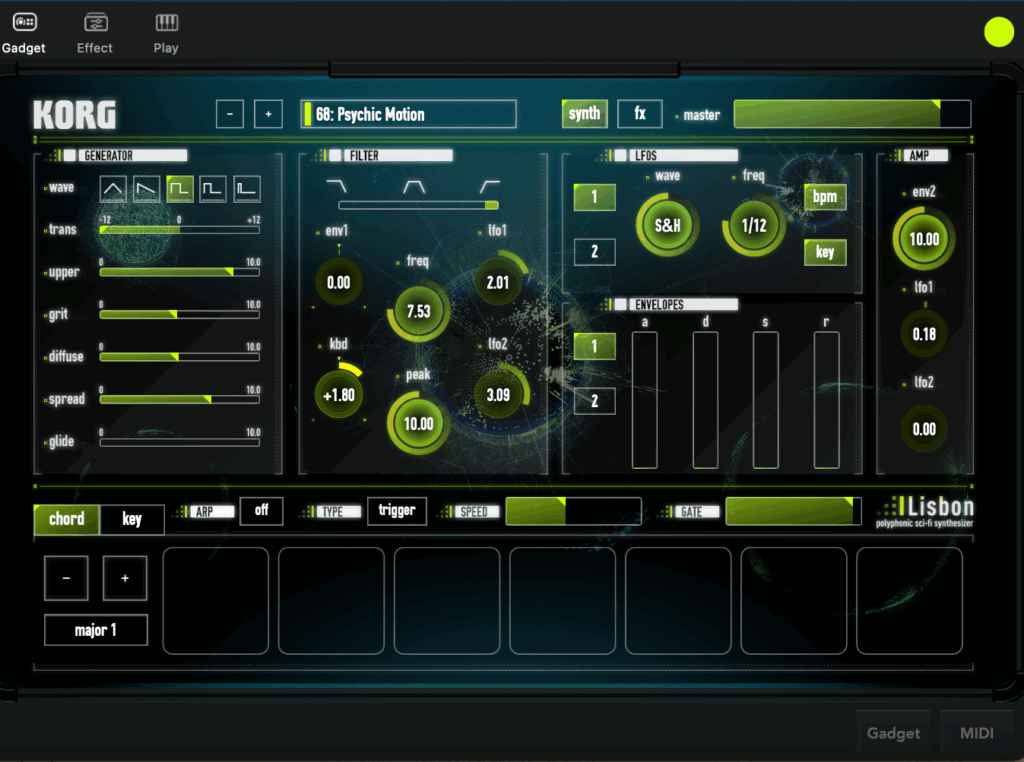Open the major 1 chord set selector
Screen dimensions: 1024x762
coord(96,630)
